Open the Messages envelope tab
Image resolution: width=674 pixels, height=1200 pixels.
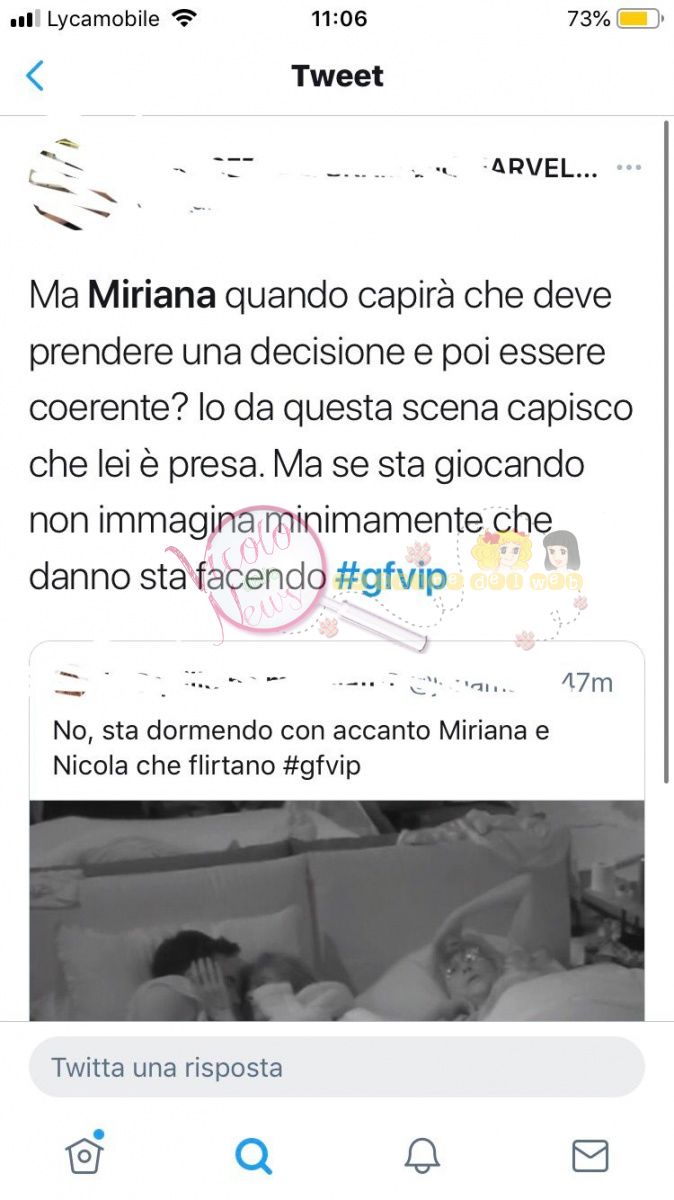pyautogui.click(x=590, y=1156)
